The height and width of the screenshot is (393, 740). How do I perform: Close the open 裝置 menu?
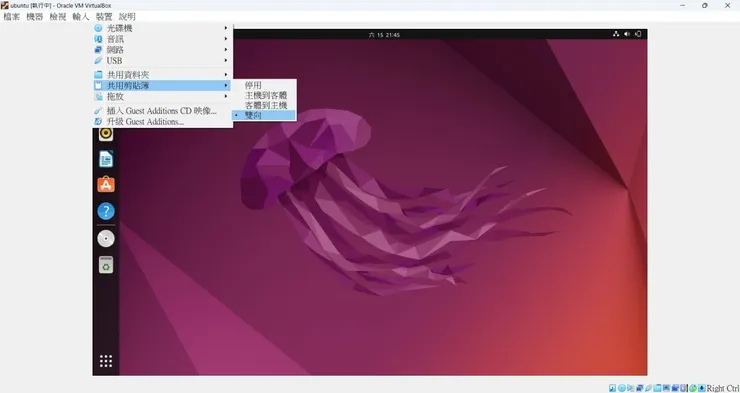point(104,17)
